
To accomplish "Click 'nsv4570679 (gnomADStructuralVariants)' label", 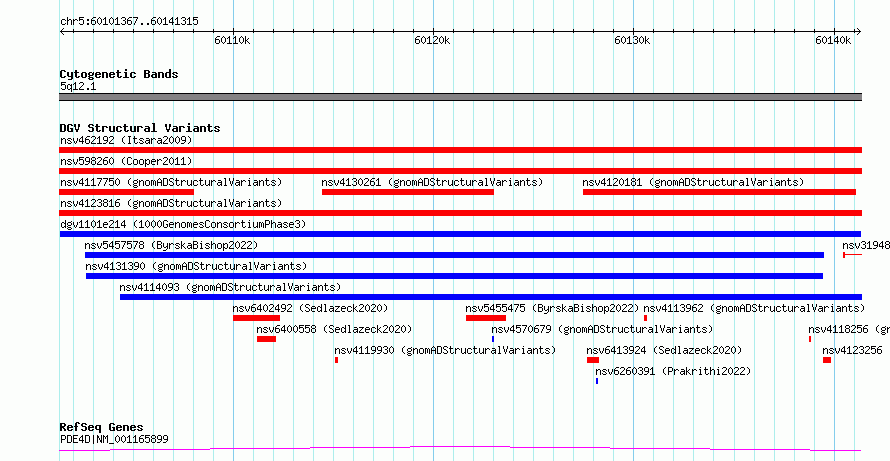I will click(x=602, y=329).
